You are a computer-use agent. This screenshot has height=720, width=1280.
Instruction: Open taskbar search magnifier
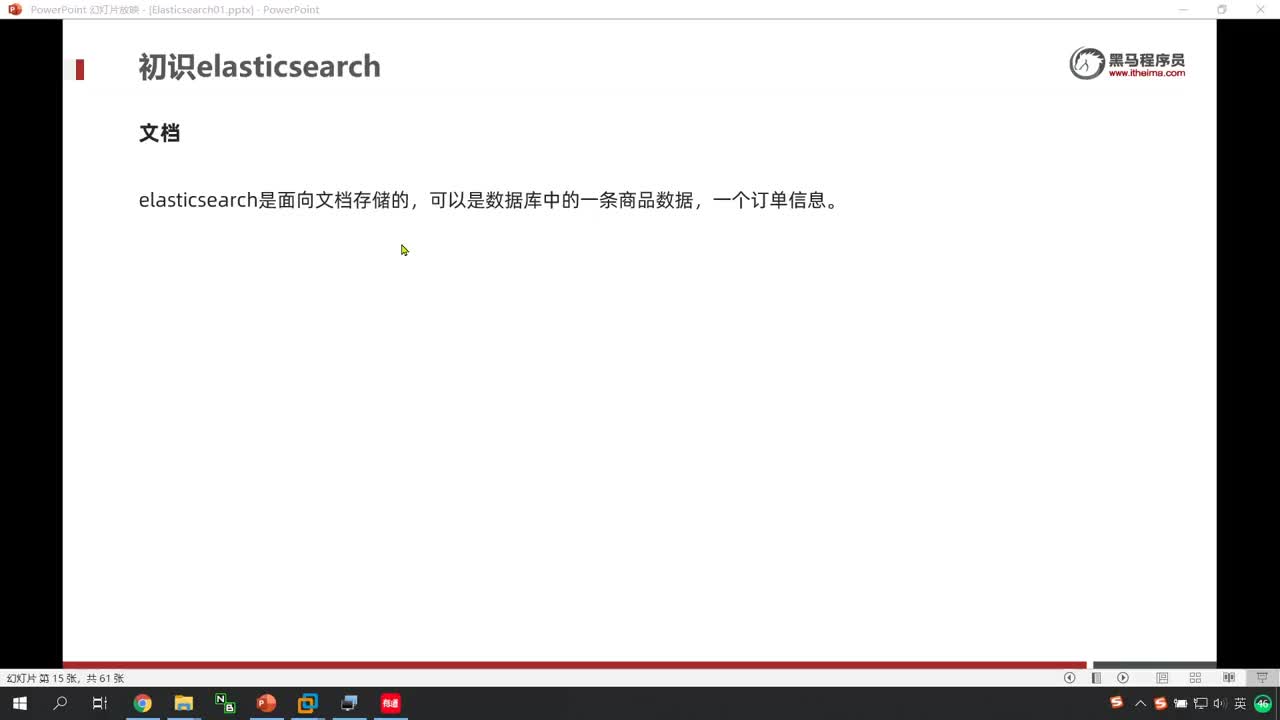tap(60, 703)
